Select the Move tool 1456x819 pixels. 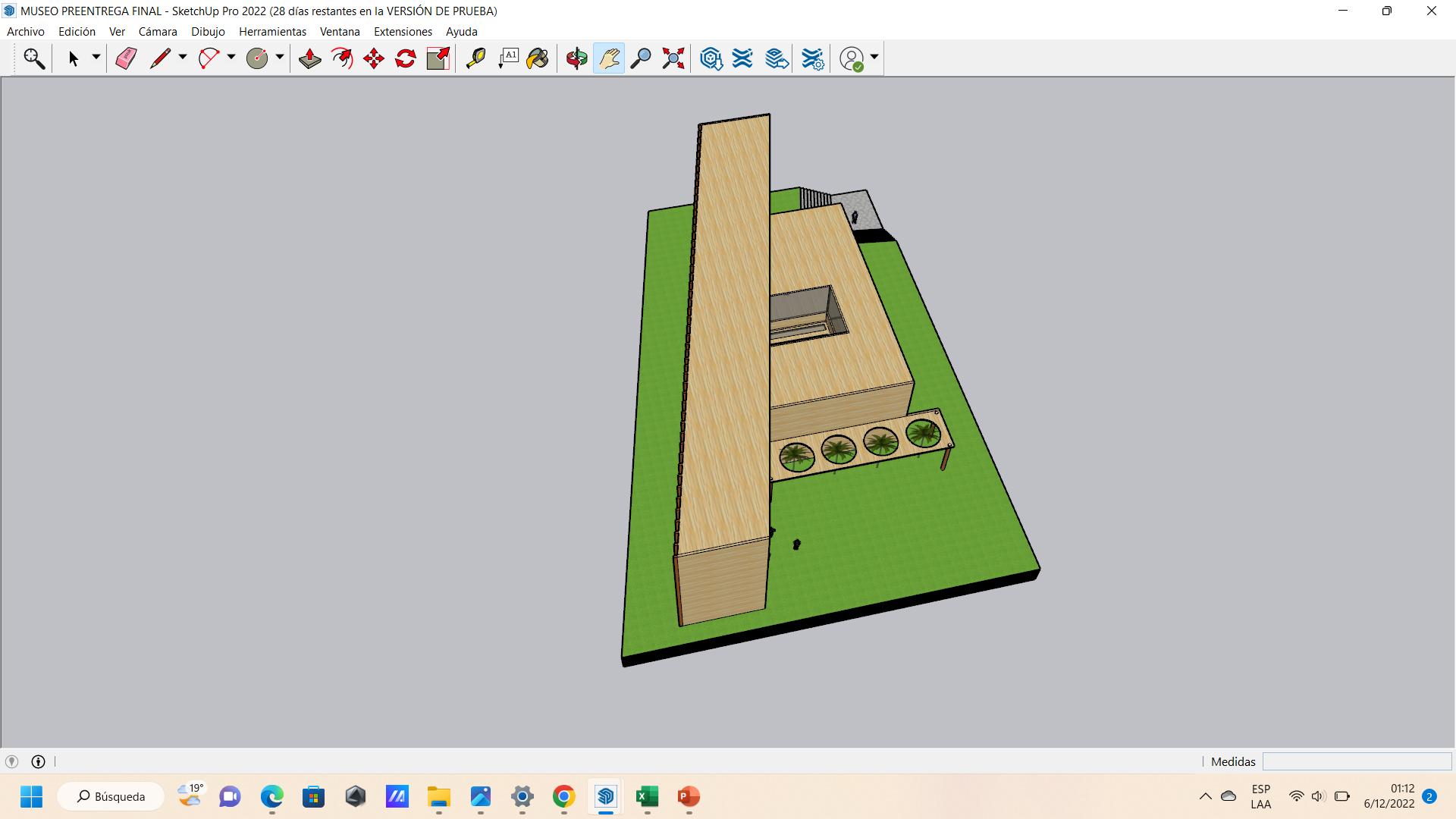pos(374,58)
